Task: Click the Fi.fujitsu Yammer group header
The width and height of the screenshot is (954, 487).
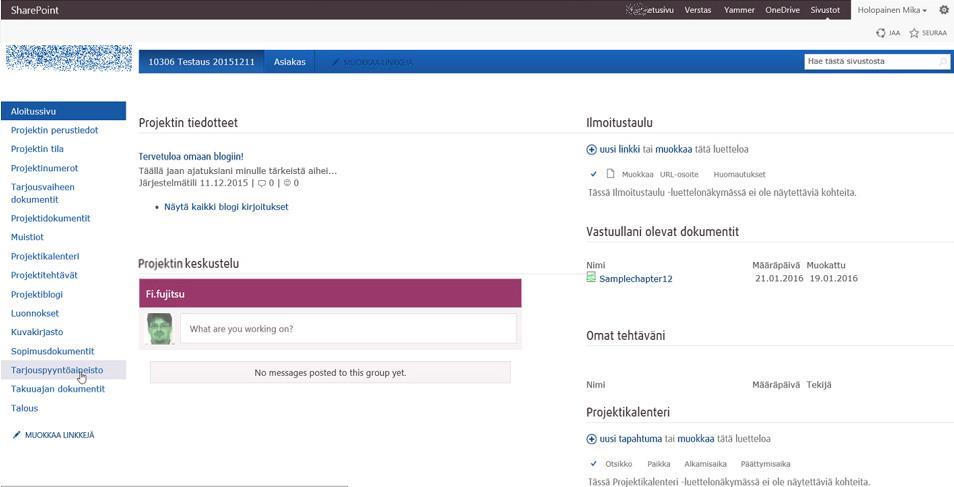Action: (x=330, y=293)
